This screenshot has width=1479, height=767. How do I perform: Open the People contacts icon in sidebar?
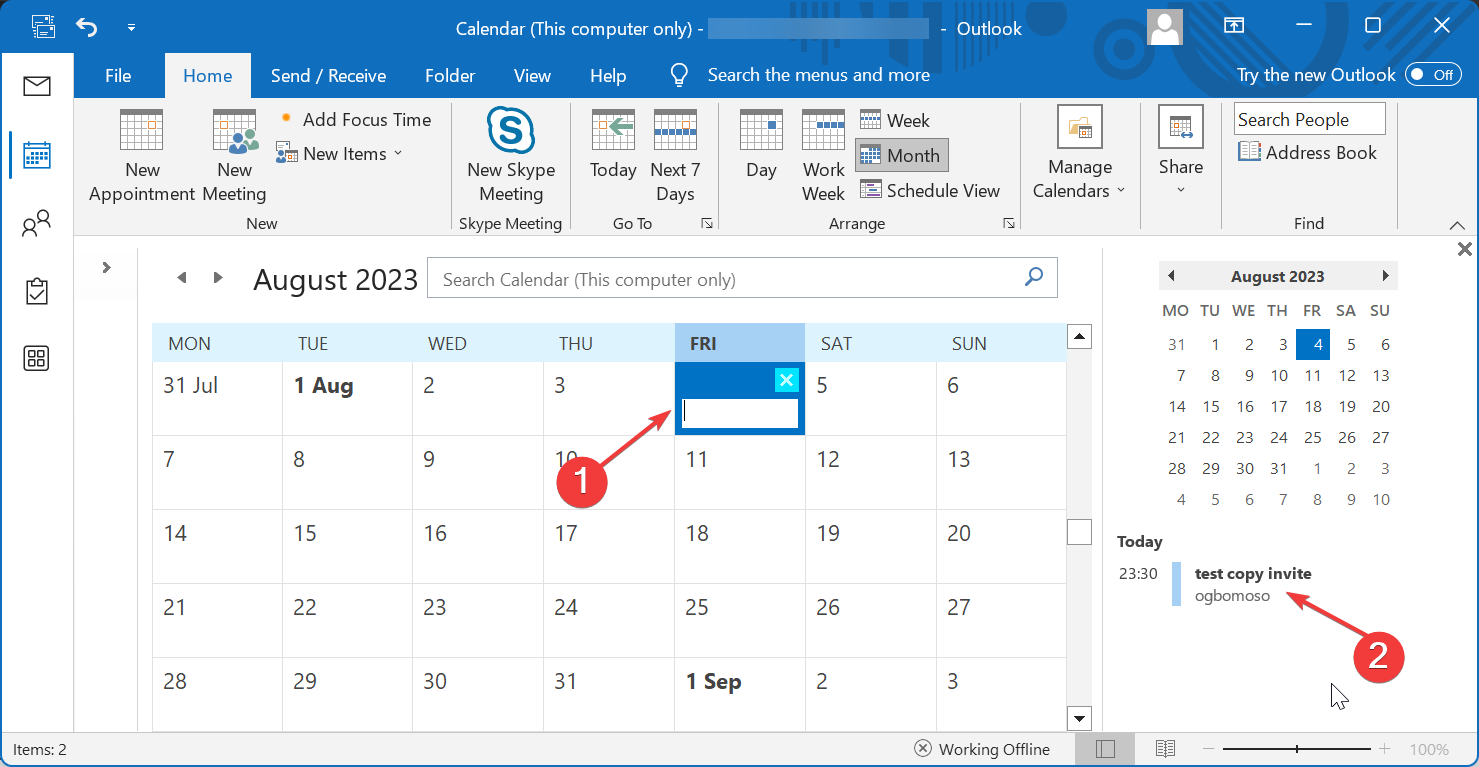(37, 223)
